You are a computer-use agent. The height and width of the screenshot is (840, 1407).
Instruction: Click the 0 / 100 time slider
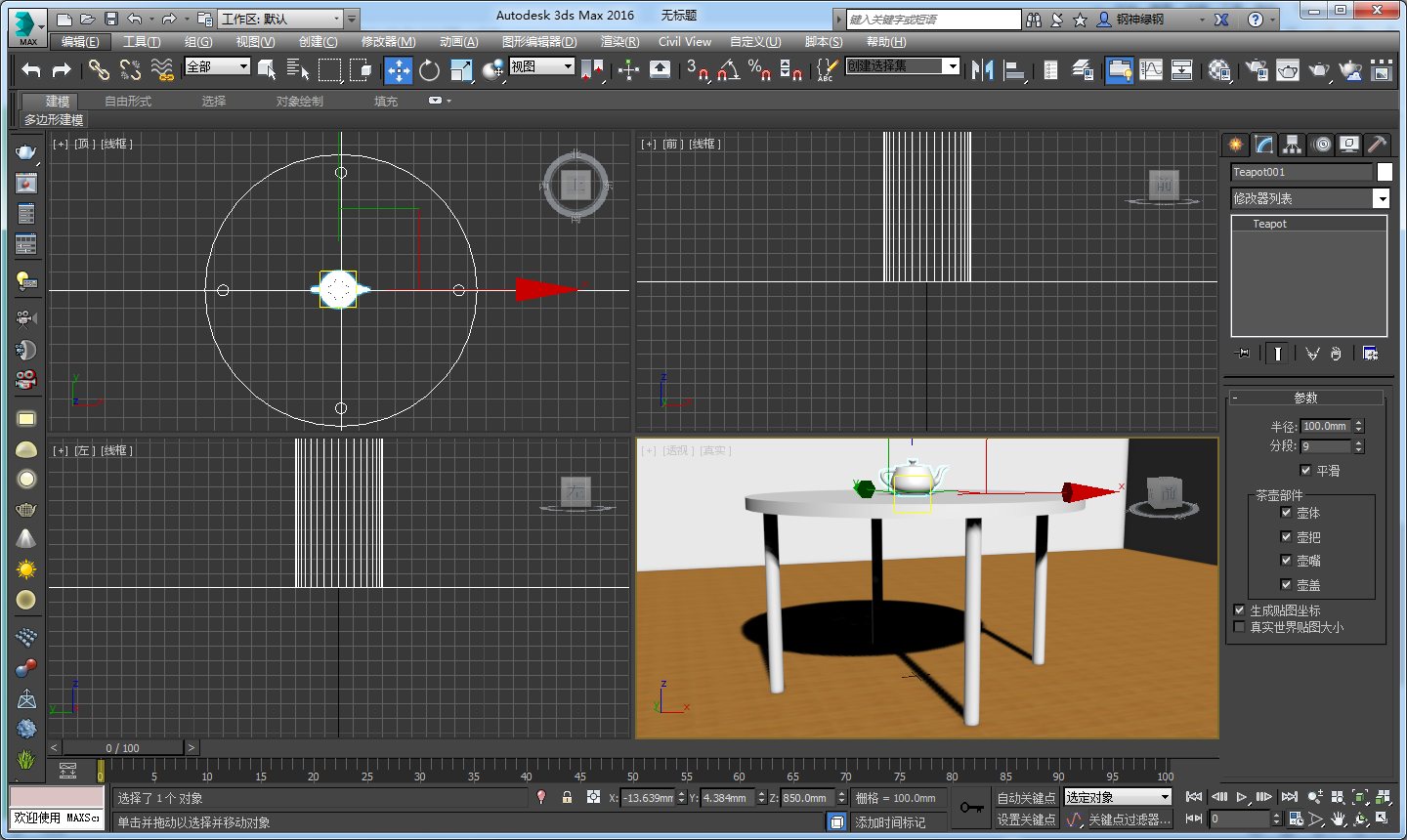click(x=123, y=748)
